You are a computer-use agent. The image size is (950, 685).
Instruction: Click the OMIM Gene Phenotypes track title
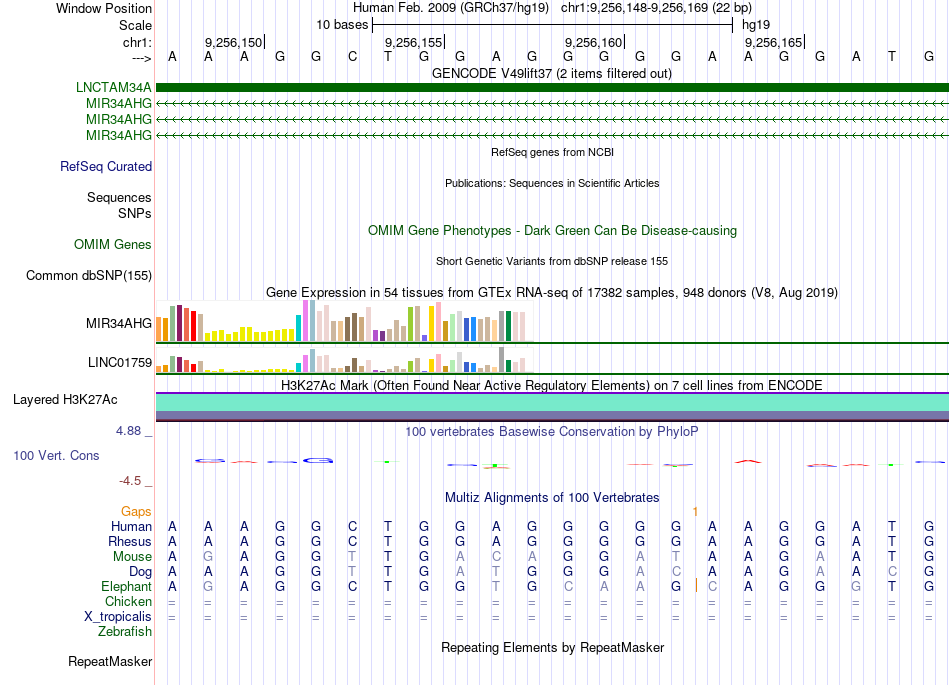[x=552, y=231]
